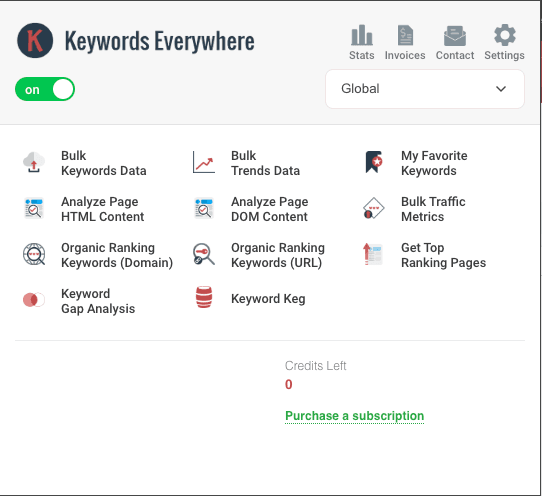The image size is (542, 496).
Task: Open the Bulk Trends Data link
Action: [265, 163]
